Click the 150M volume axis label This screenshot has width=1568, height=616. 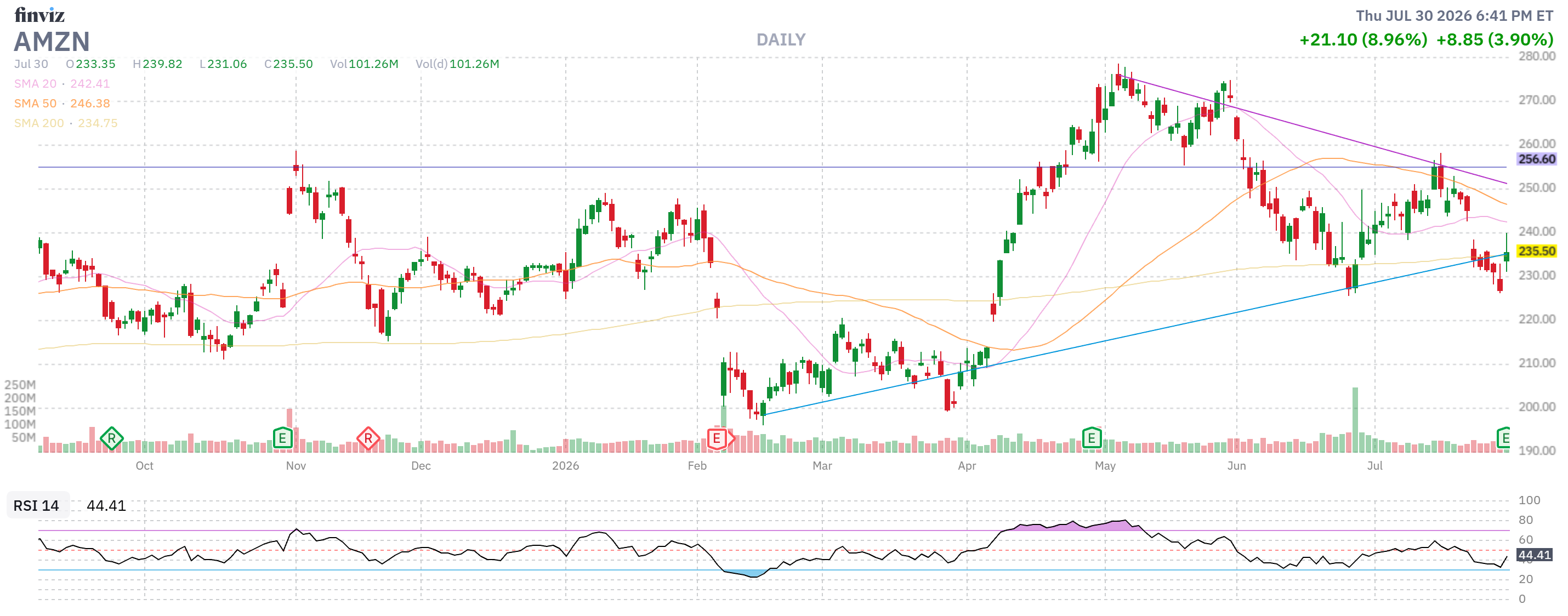(20, 412)
